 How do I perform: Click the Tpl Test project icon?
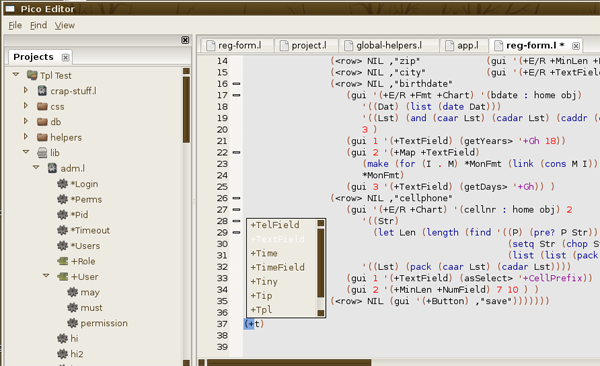coord(32,75)
